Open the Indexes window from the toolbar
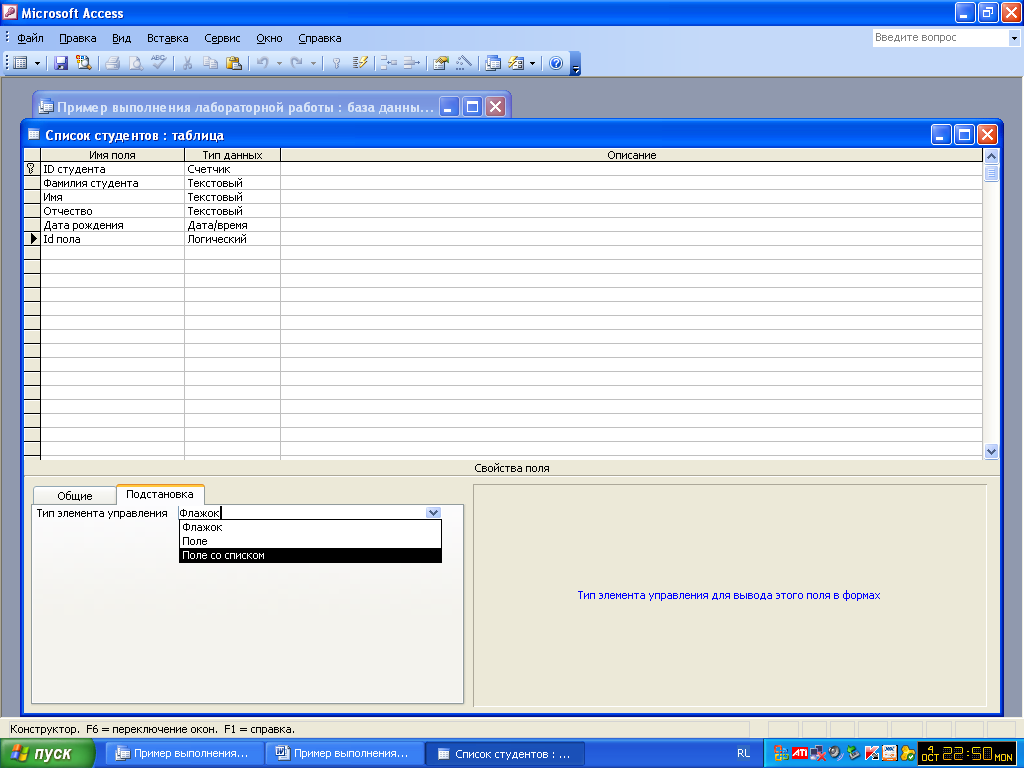 click(361, 63)
